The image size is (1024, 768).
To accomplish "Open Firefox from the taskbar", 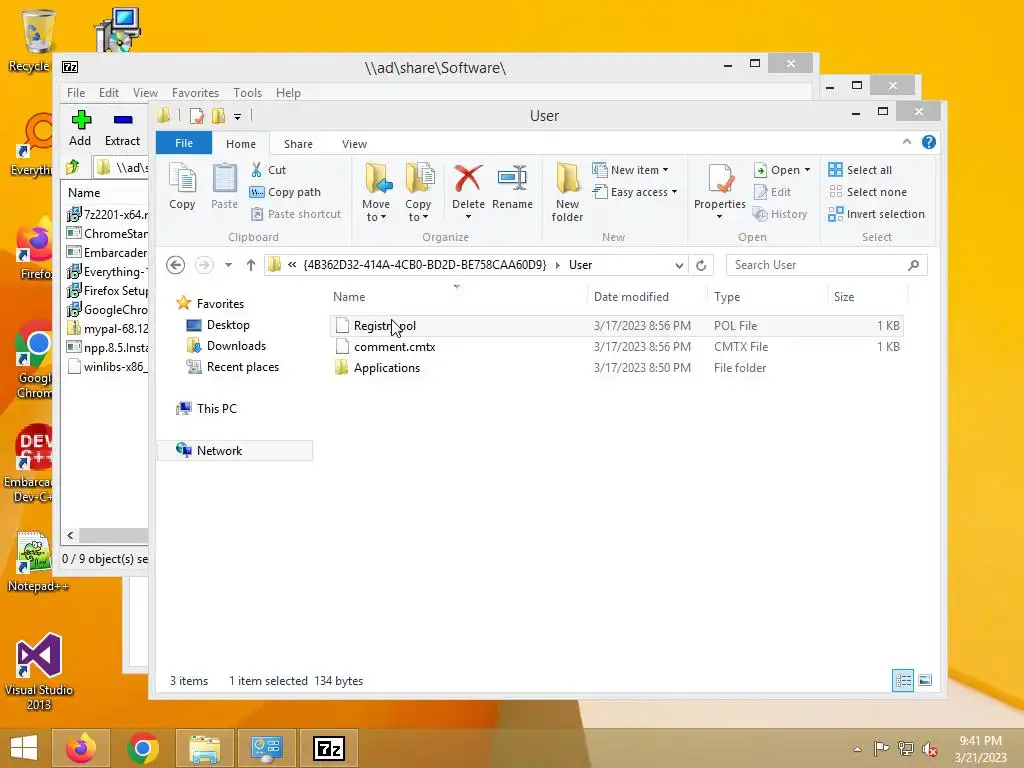I will coord(81,748).
